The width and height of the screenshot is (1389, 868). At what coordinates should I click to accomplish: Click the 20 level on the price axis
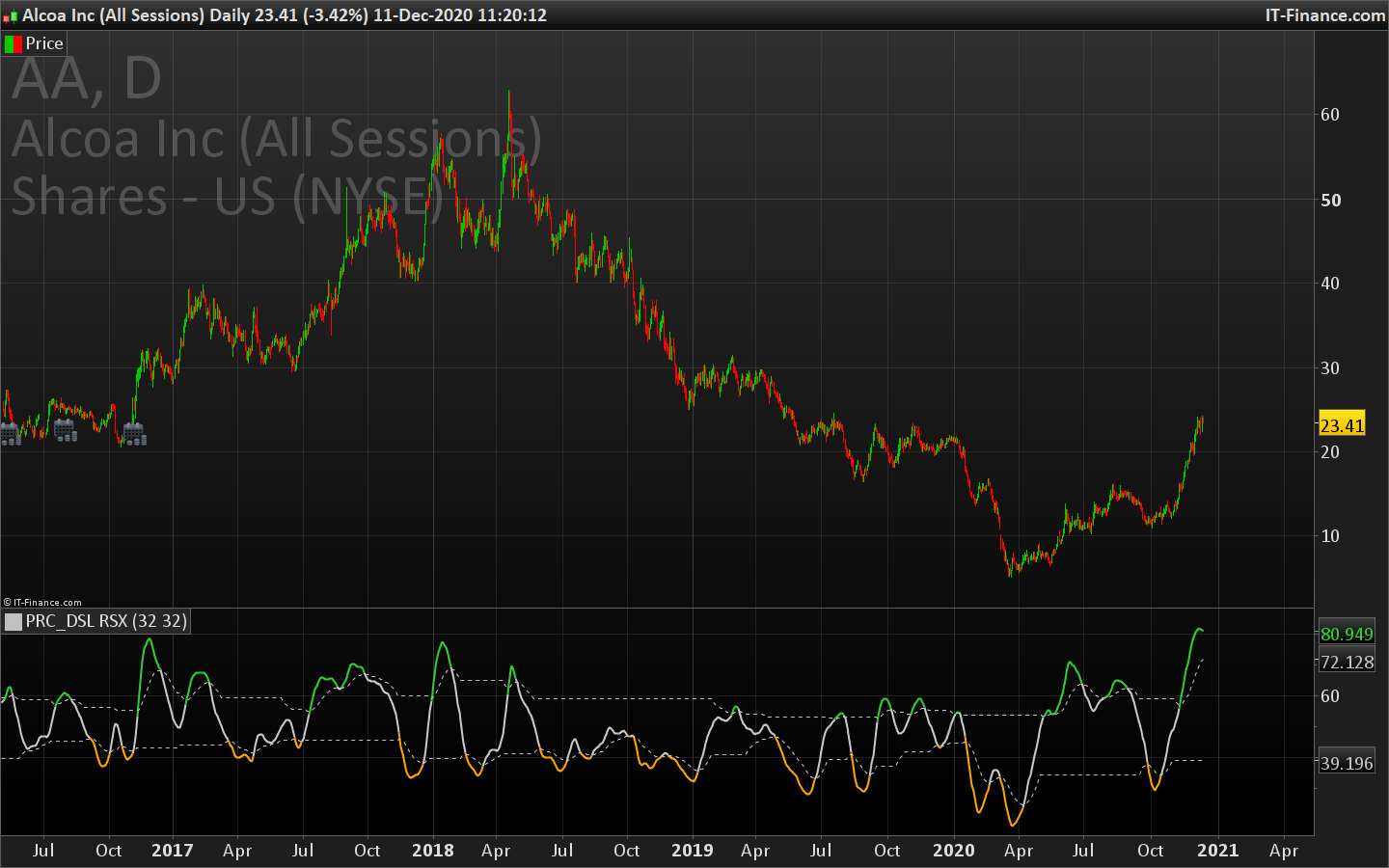coord(1330,452)
